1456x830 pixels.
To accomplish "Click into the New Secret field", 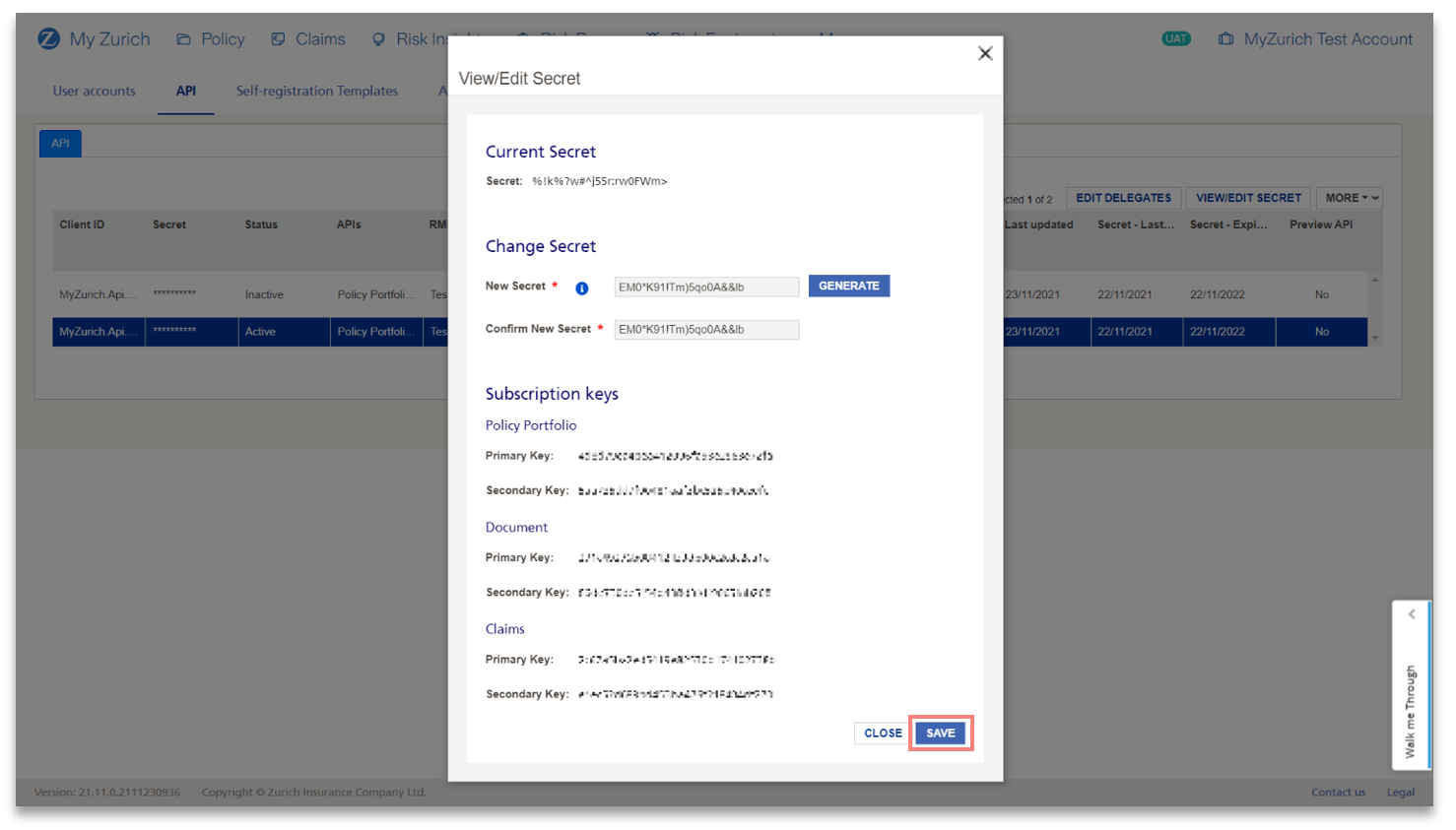I will (x=705, y=287).
